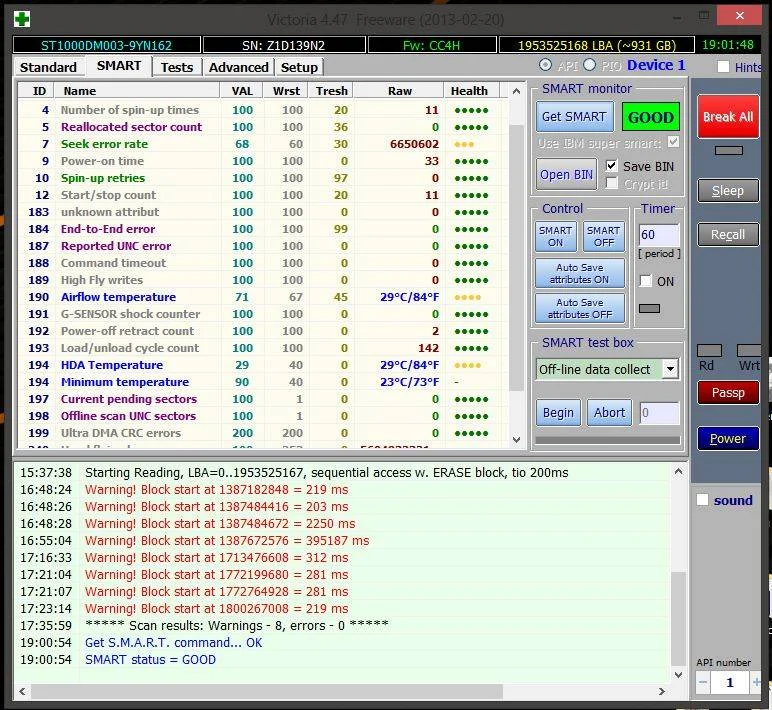Click the Passp button

pyautogui.click(x=728, y=392)
